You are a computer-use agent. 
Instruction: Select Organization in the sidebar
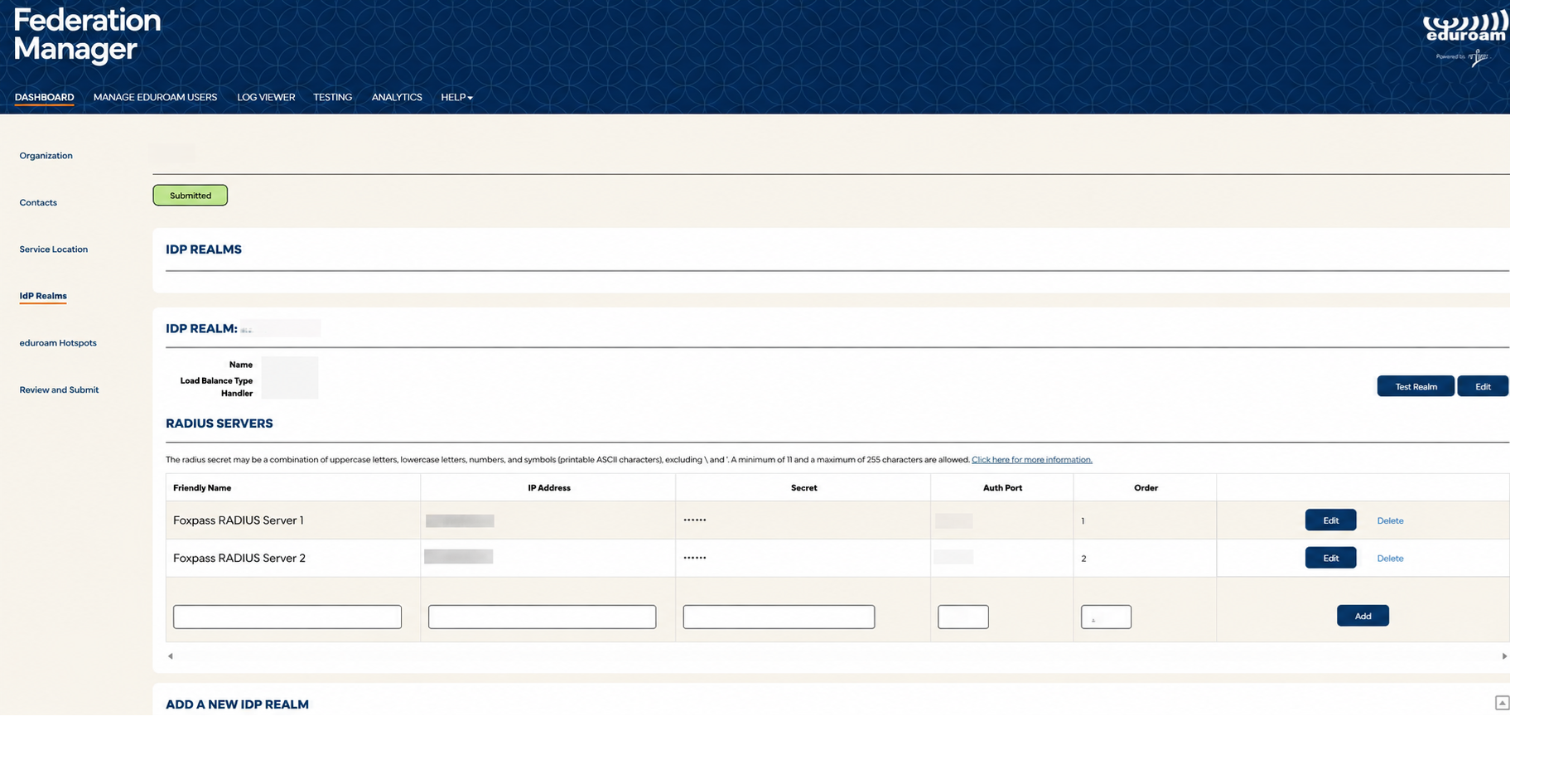coord(46,156)
